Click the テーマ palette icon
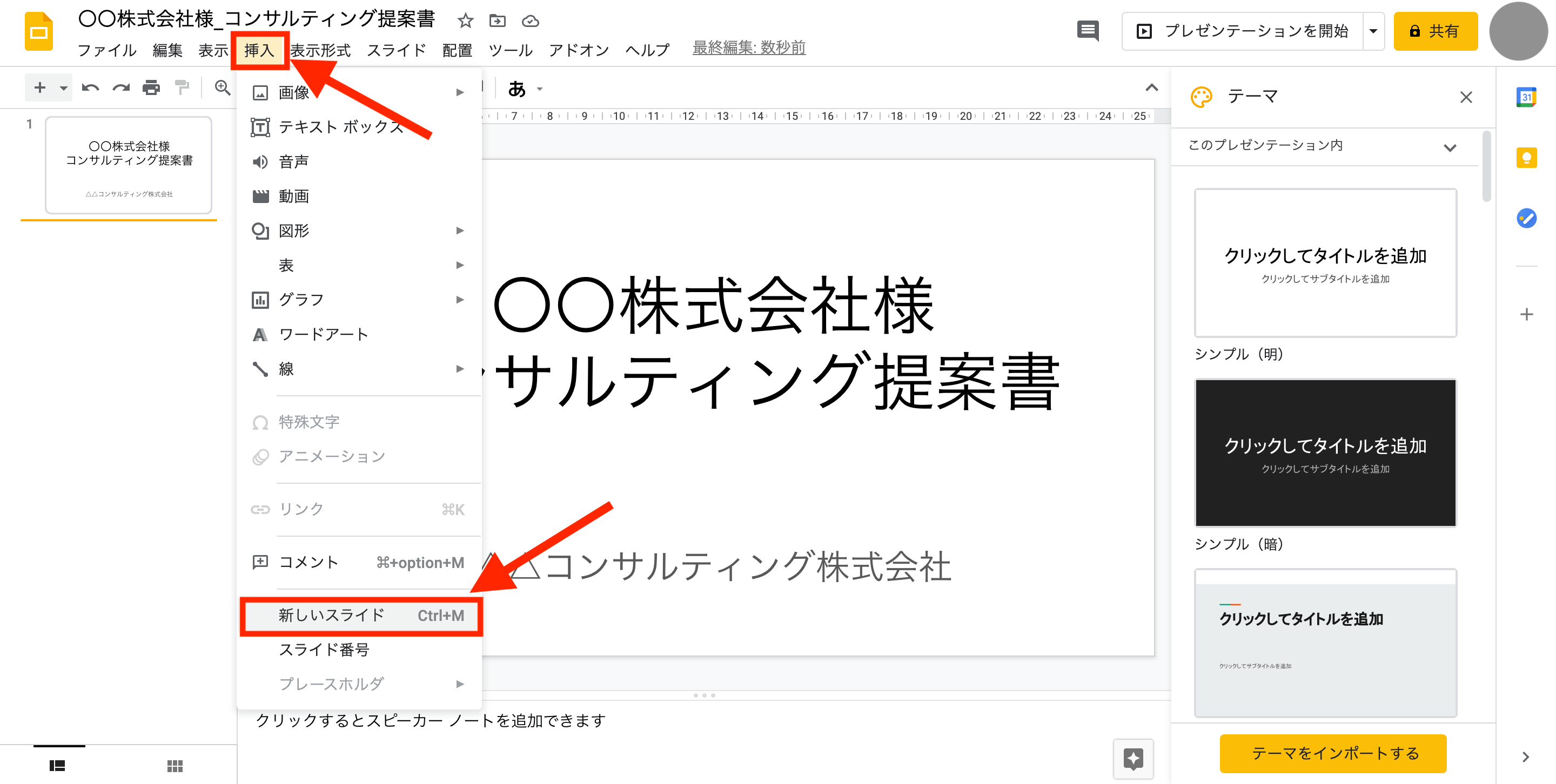The width and height of the screenshot is (1556, 784). (1201, 97)
